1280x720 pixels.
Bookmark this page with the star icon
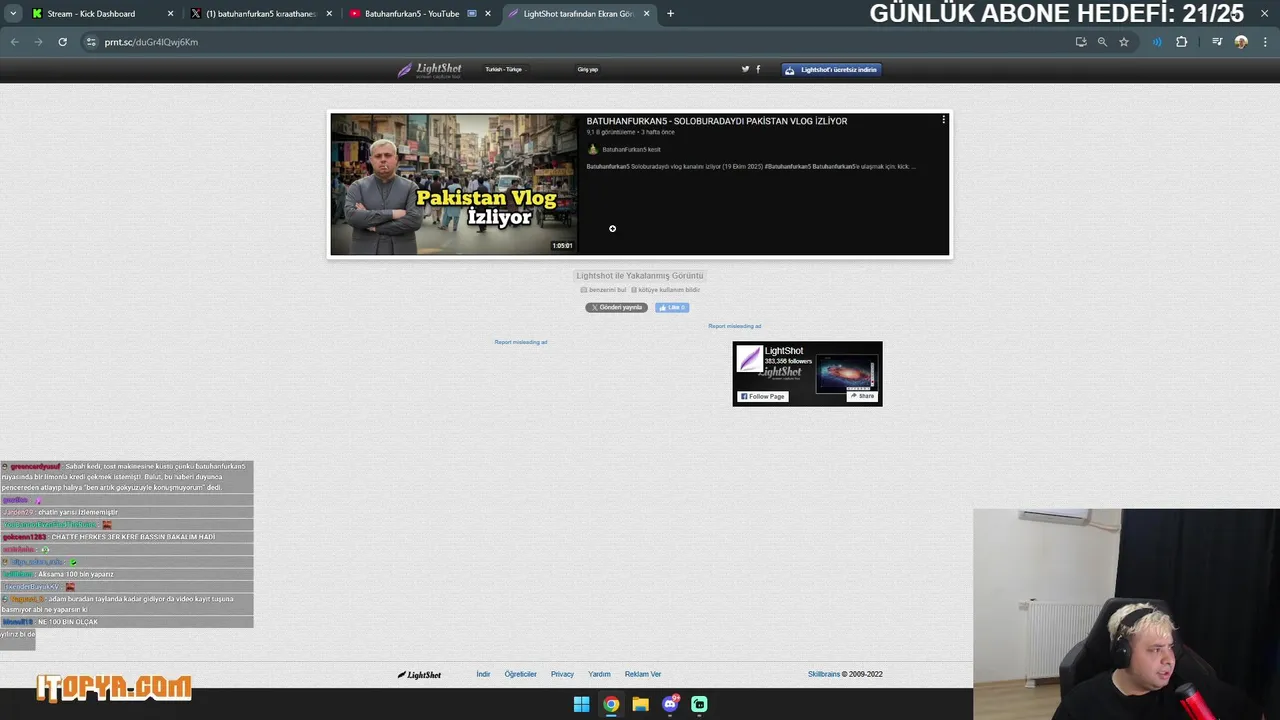pos(1124,42)
